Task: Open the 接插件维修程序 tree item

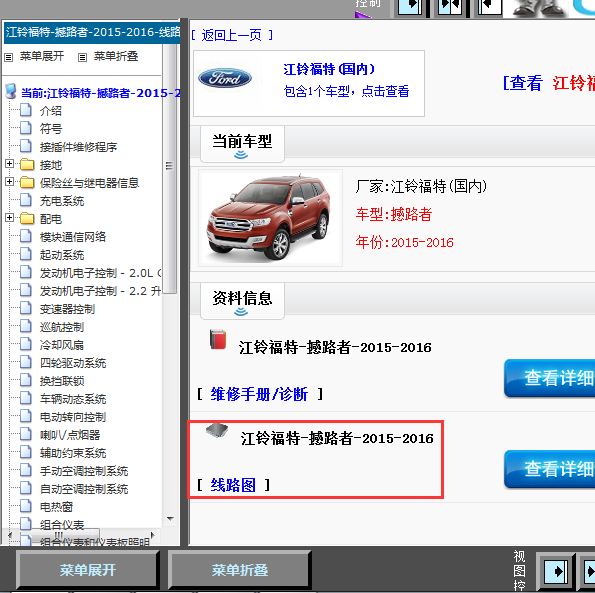Action: point(78,147)
